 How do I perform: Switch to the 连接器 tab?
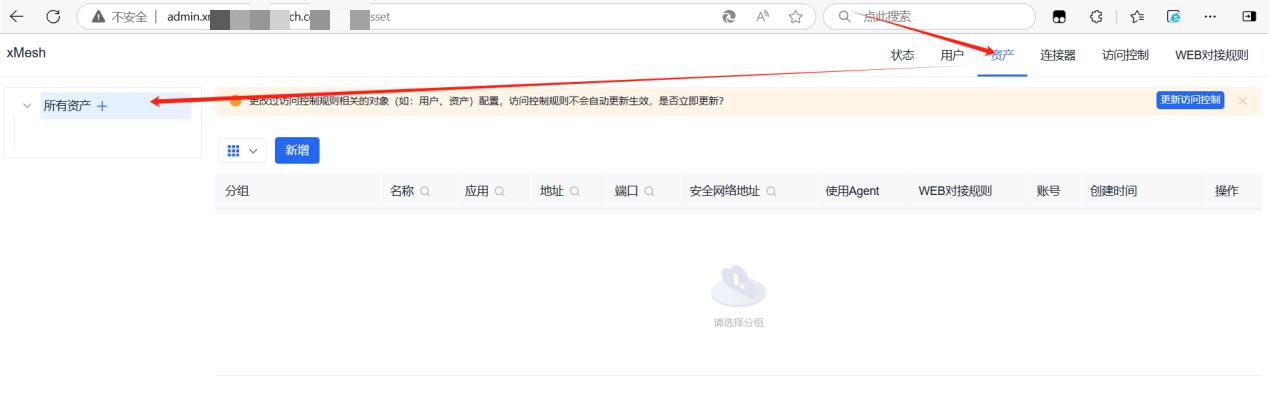1058,56
